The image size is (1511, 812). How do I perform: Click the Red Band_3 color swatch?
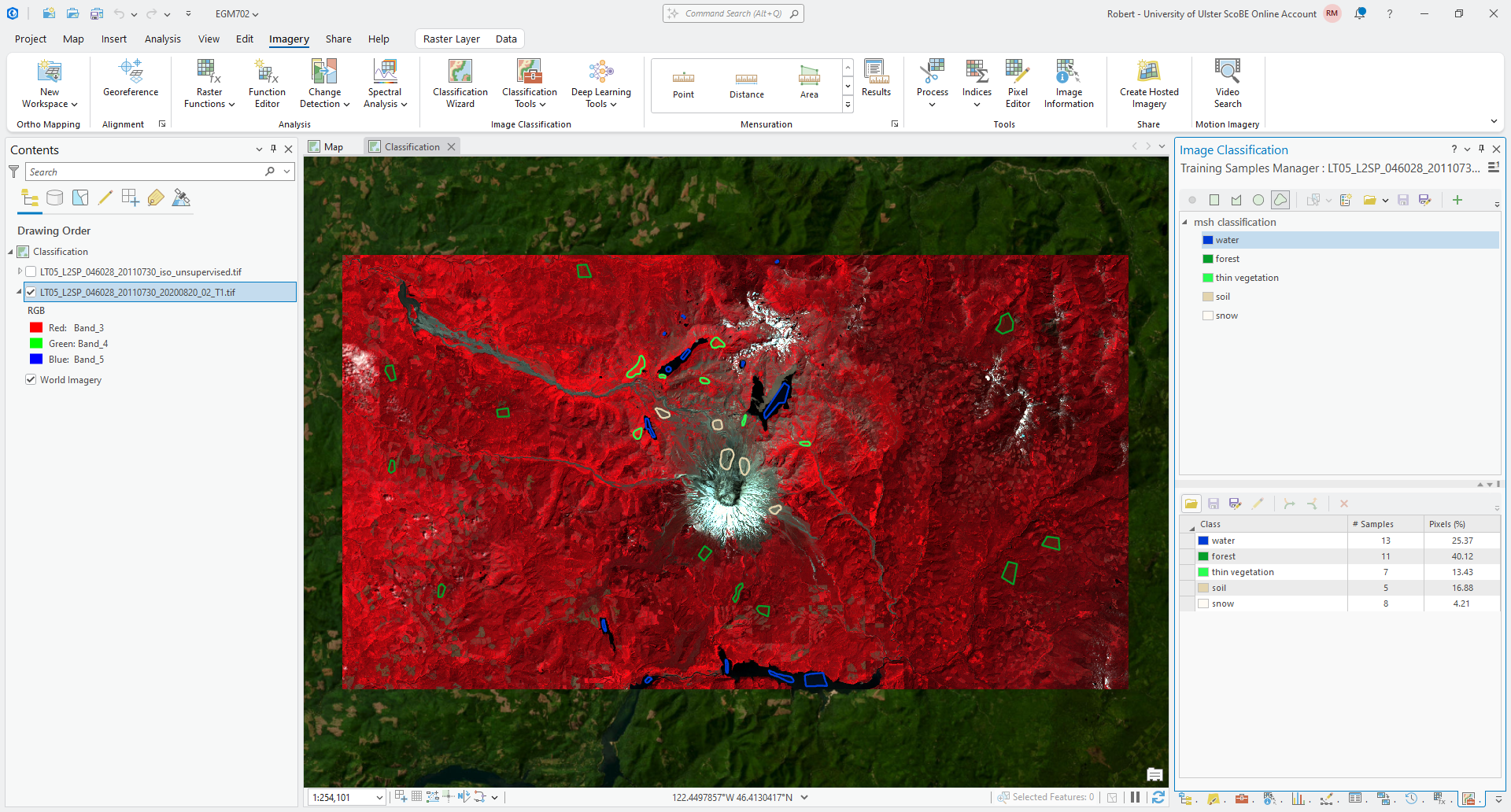coord(36,328)
